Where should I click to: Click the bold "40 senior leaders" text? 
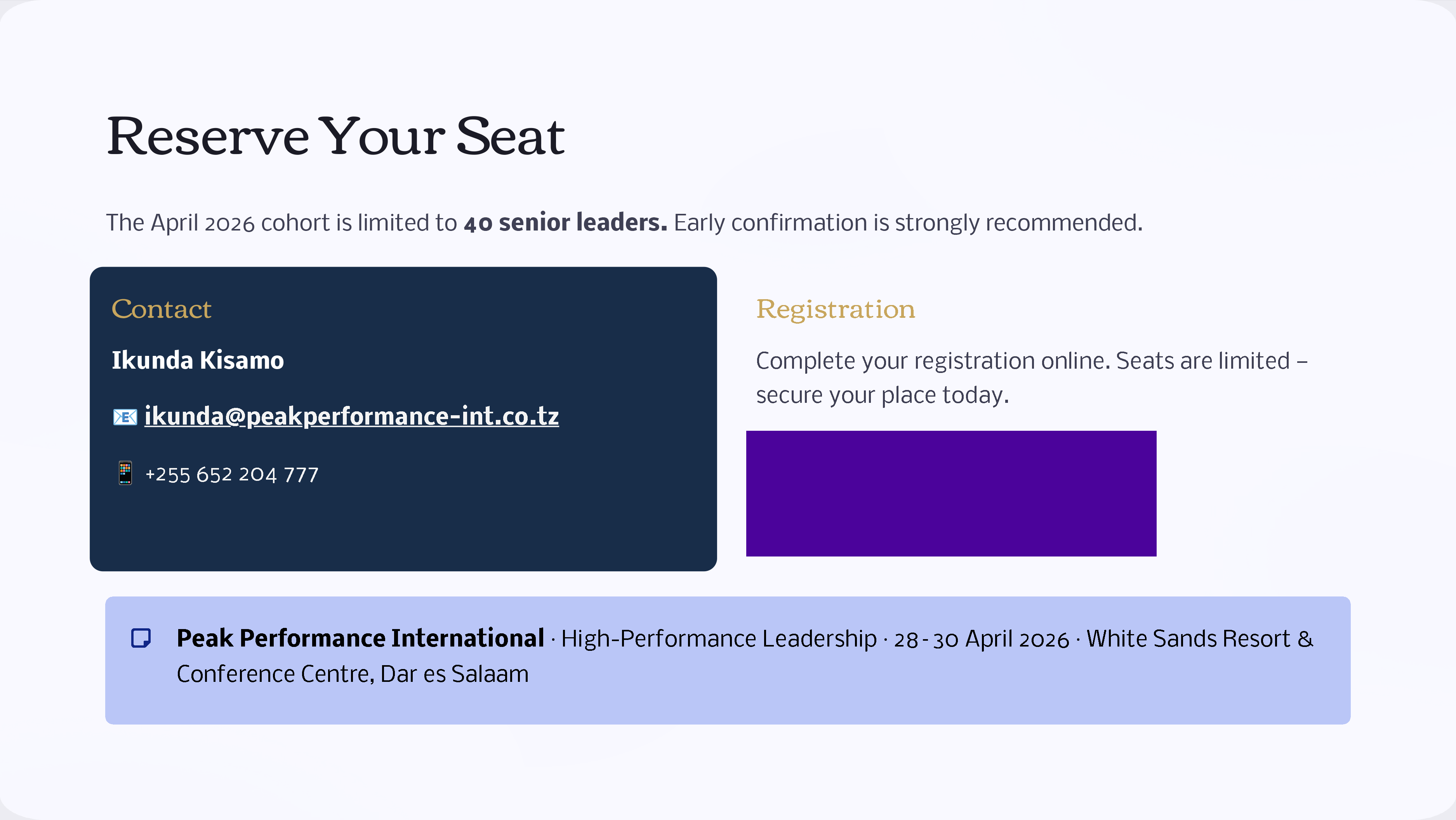tap(565, 223)
